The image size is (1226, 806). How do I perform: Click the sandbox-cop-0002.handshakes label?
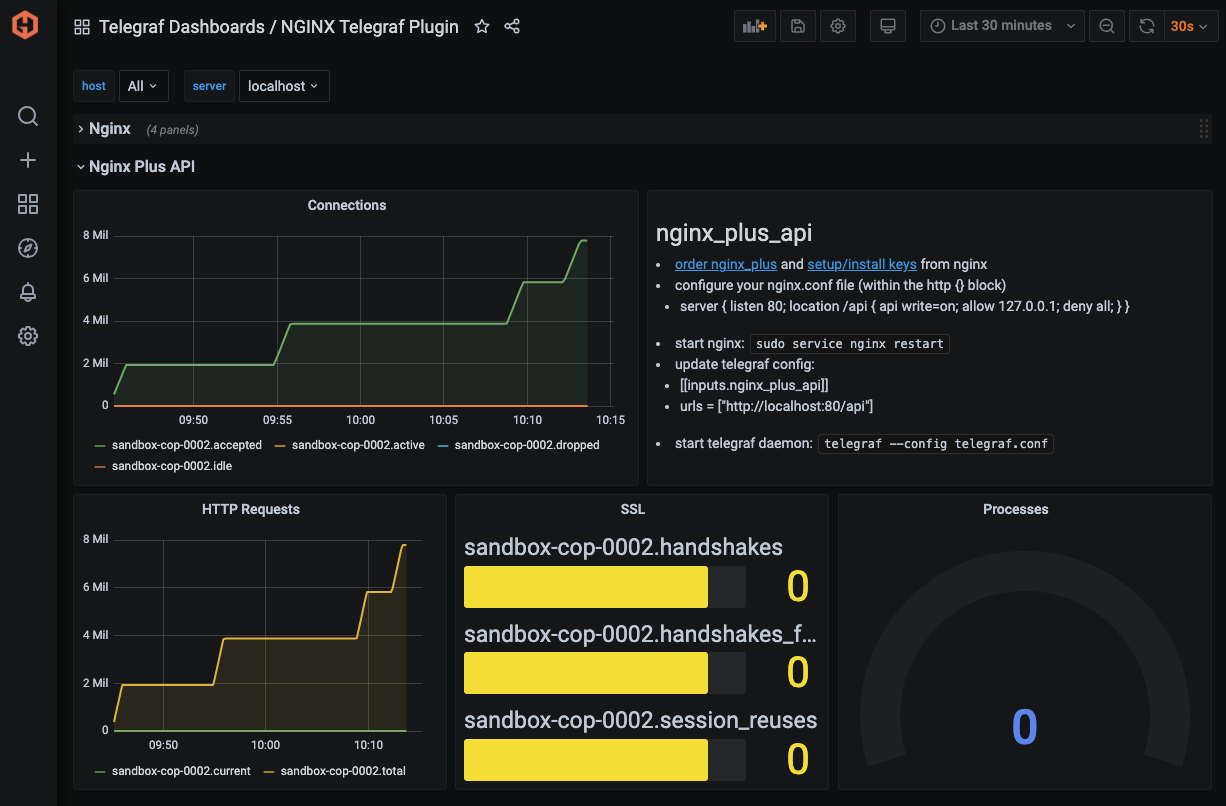(x=624, y=547)
